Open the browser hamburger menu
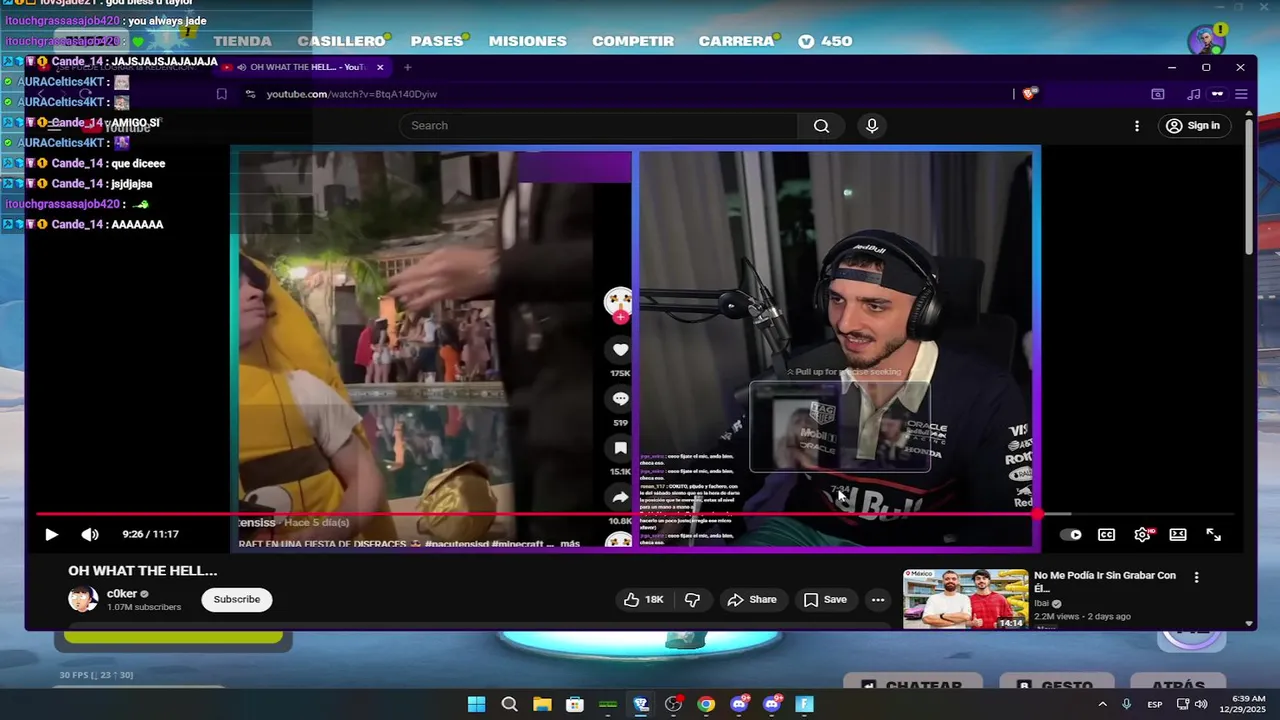This screenshot has width=1280, height=720. [x=1241, y=94]
